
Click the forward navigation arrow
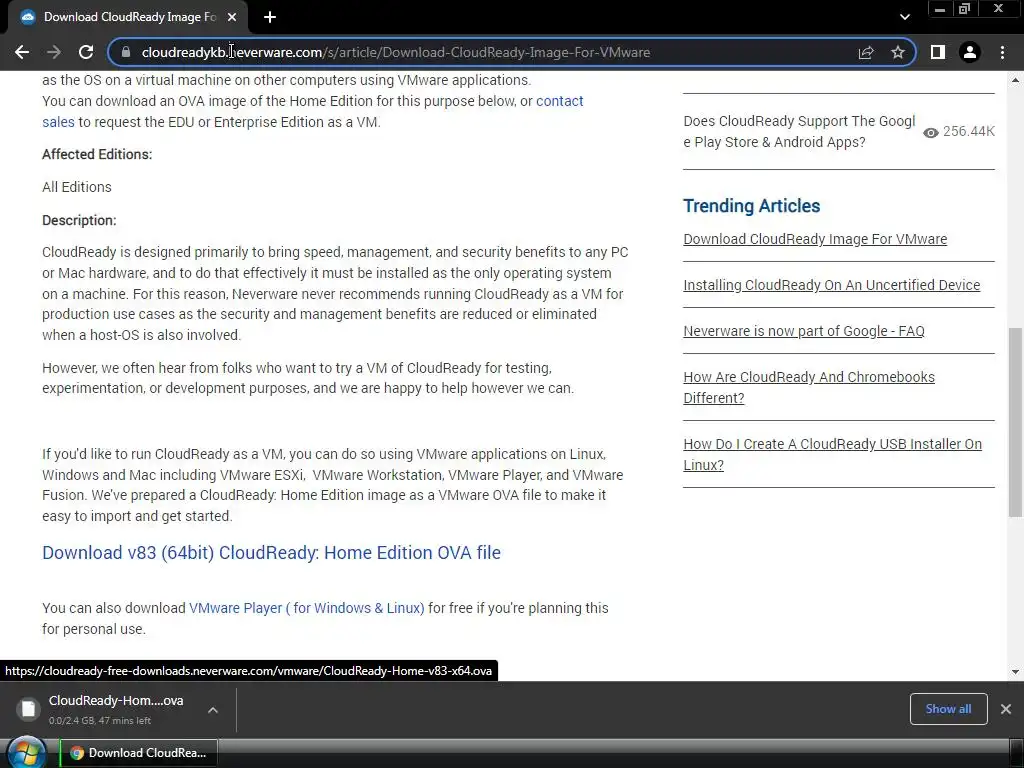[x=54, y=52]
